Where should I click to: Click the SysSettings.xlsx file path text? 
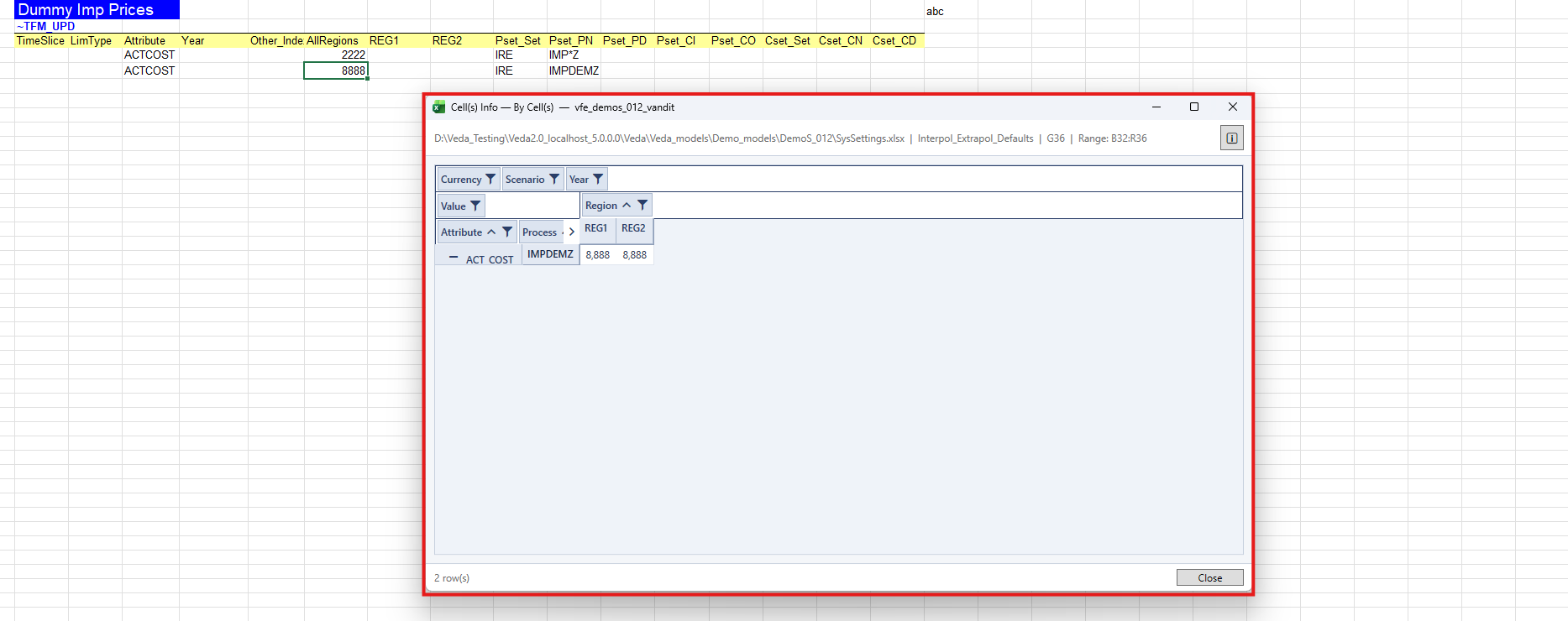point(669,138)
